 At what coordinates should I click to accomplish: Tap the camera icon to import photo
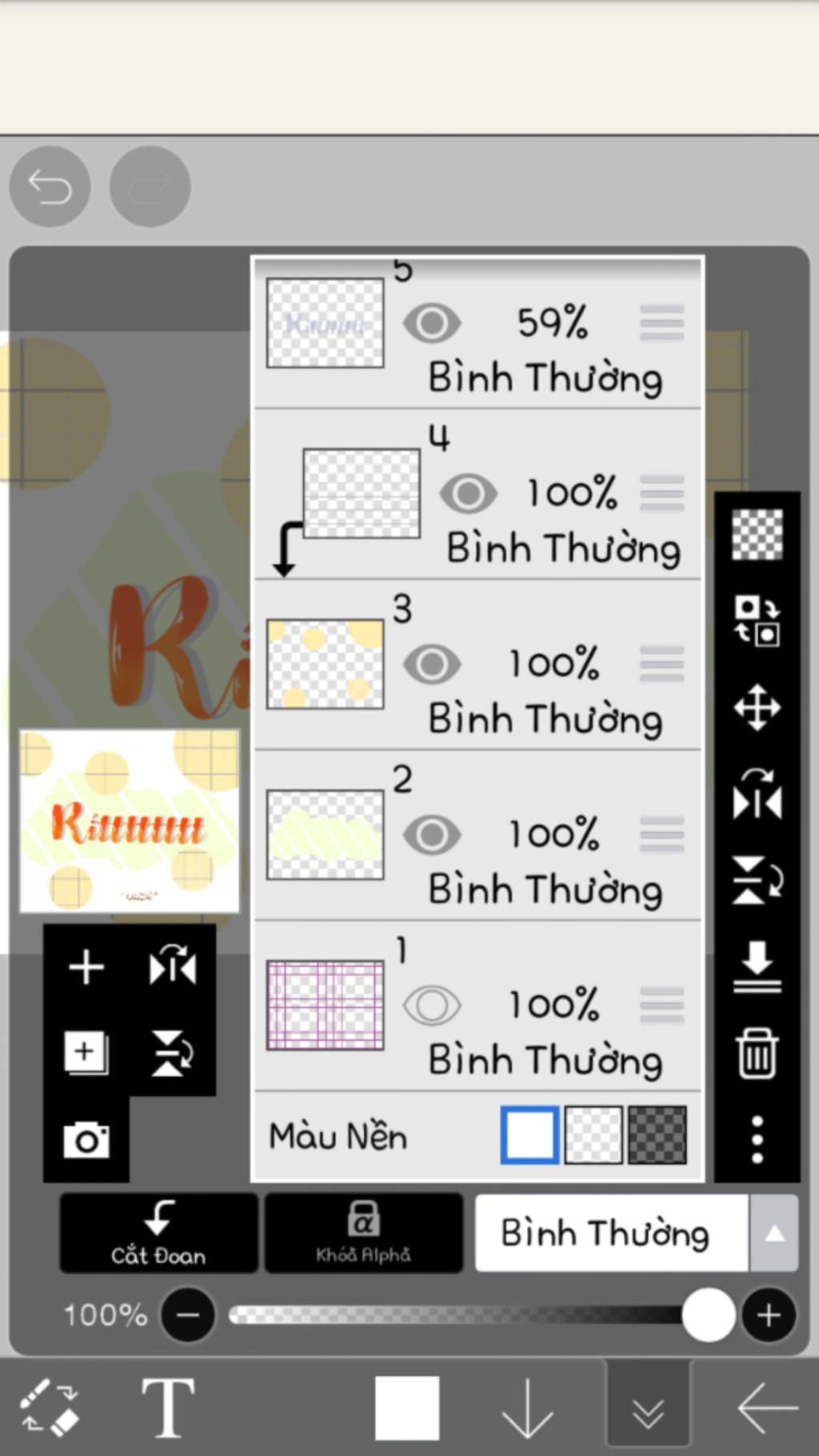tap(86, 1140)
